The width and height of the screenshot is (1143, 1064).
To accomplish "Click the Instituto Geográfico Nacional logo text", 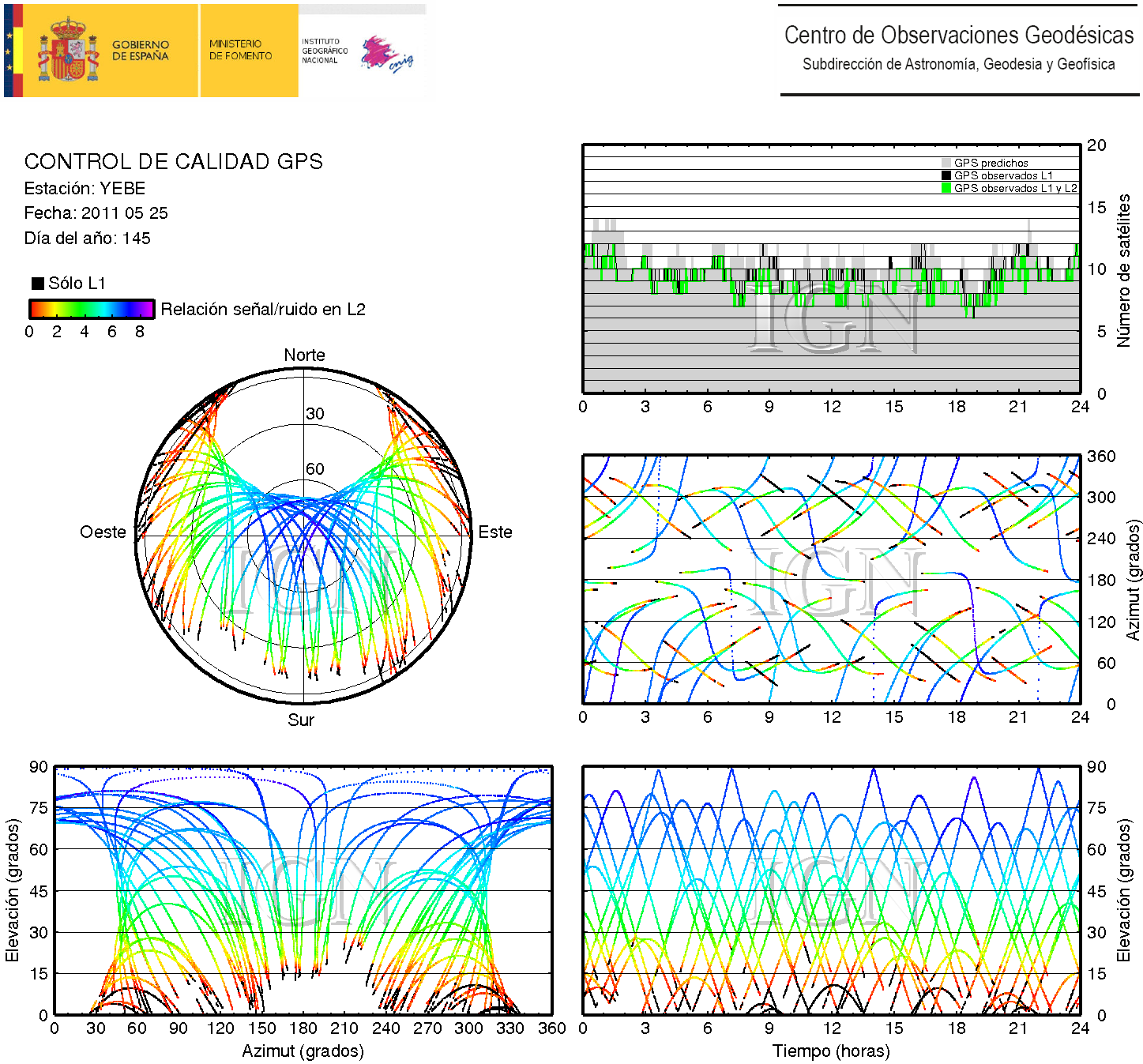I will pos(324,51).
